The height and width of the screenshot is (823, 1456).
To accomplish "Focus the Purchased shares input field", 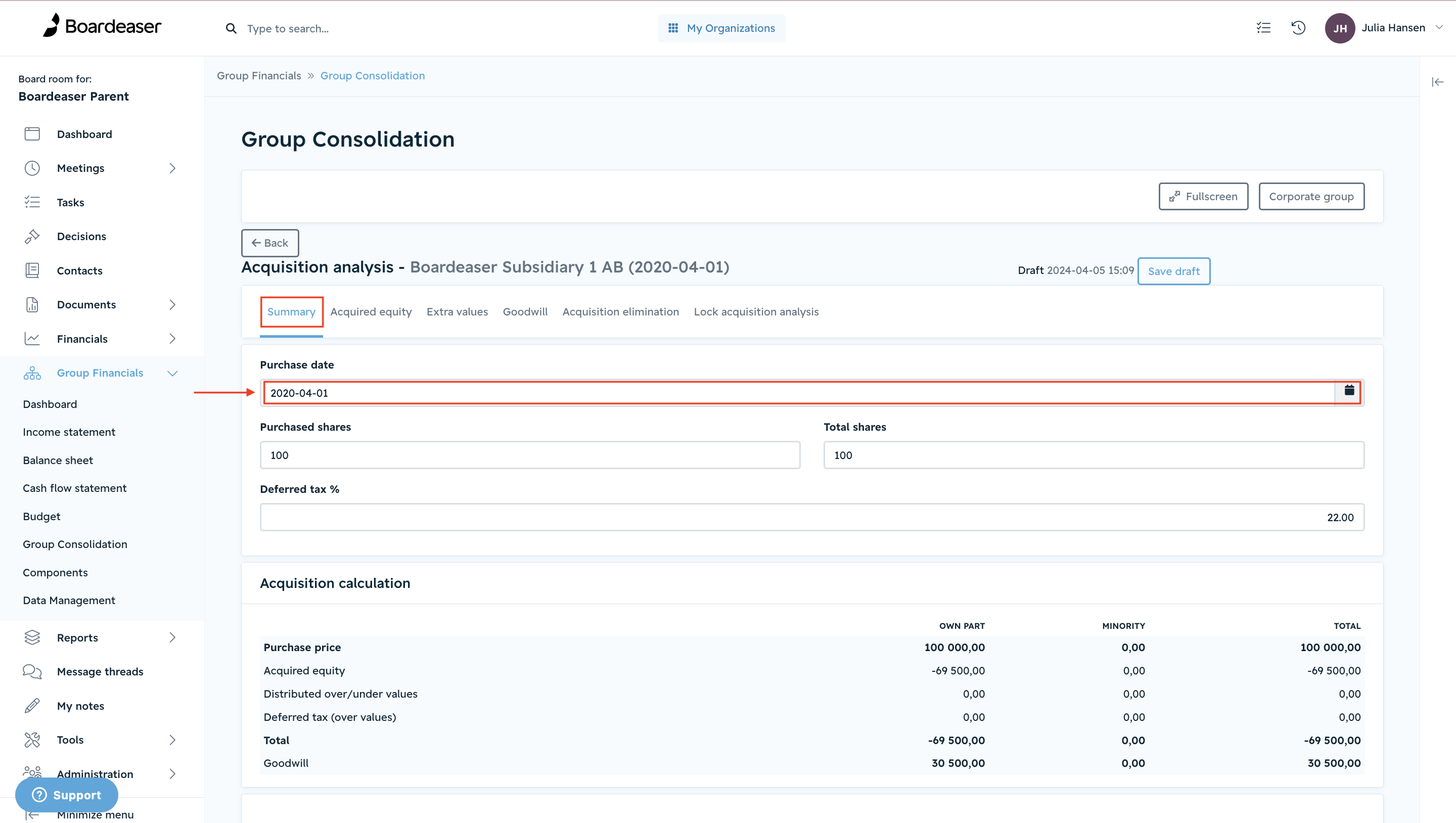I will [530, 455].
